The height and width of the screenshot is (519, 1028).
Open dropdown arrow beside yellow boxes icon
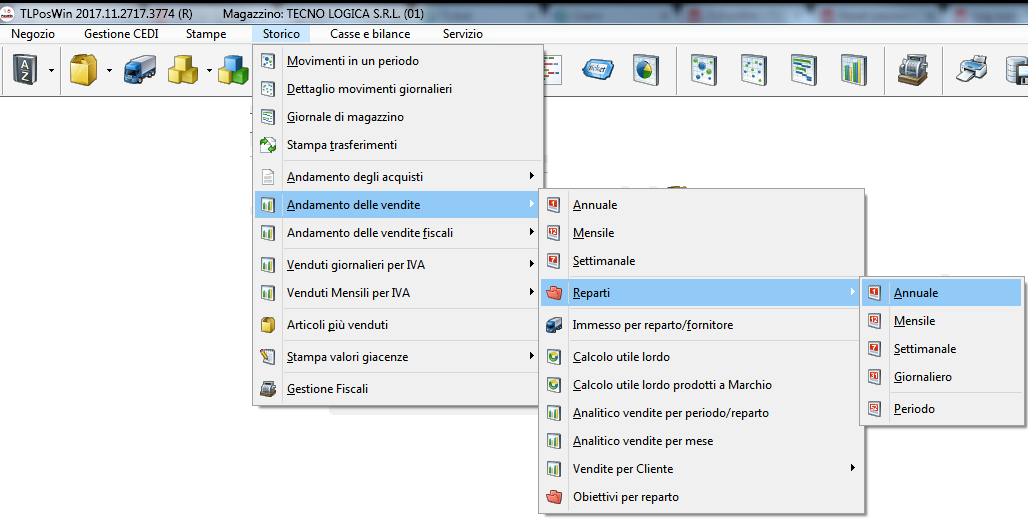tap(208, 71)
